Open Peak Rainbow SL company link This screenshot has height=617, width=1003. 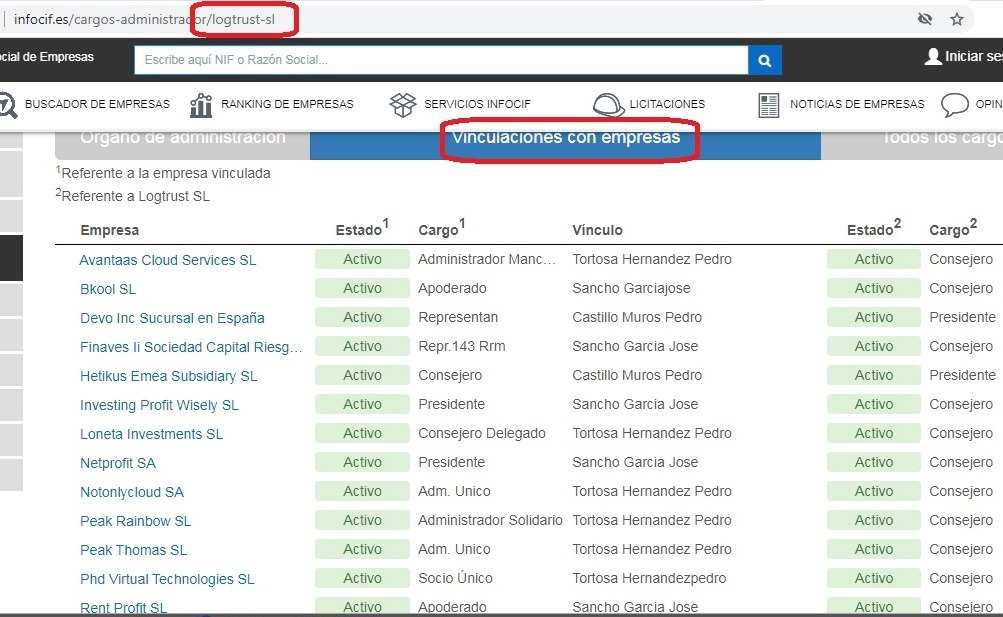click(136, 521)
